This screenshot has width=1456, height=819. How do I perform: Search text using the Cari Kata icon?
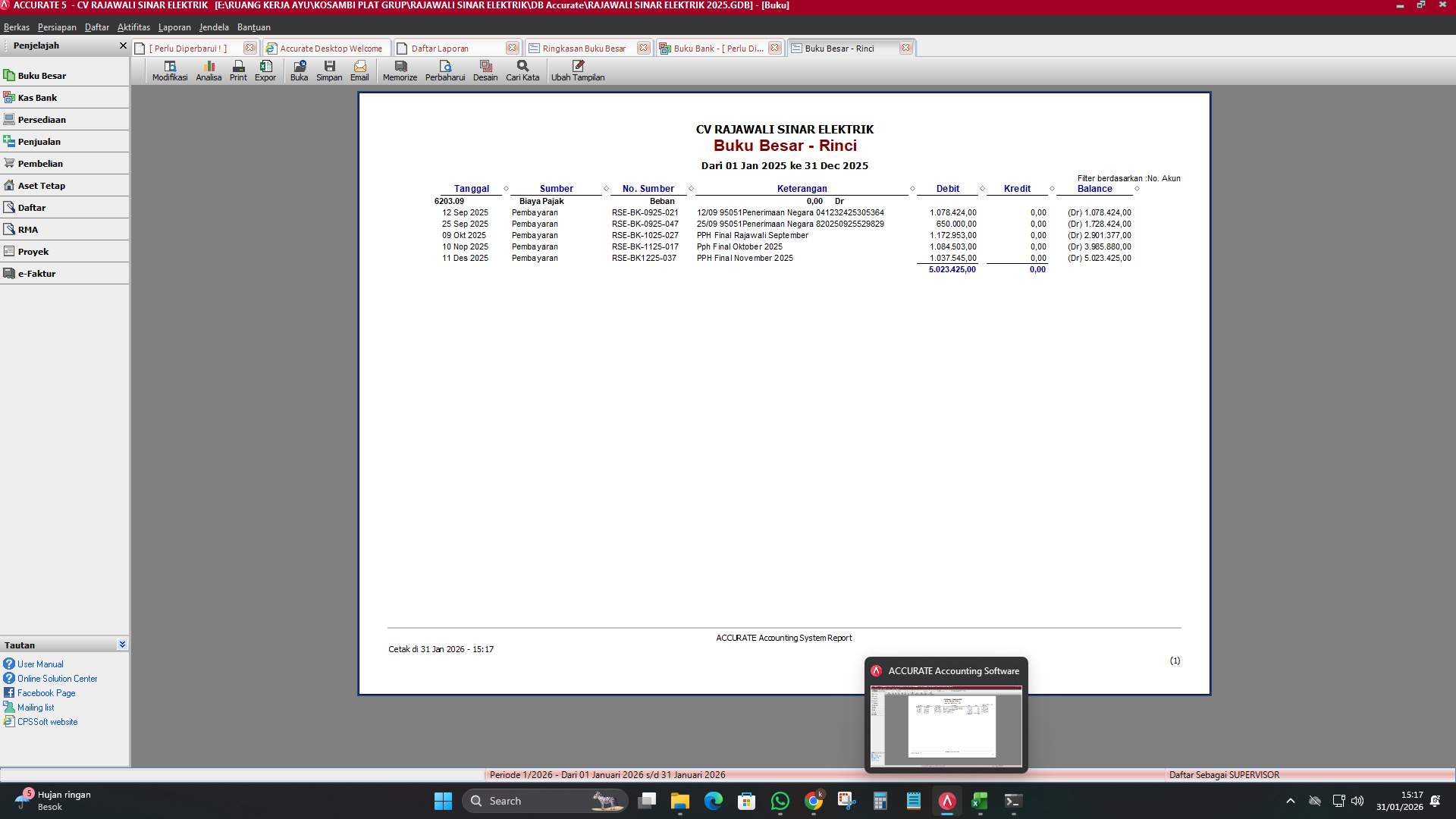point(522,71)
